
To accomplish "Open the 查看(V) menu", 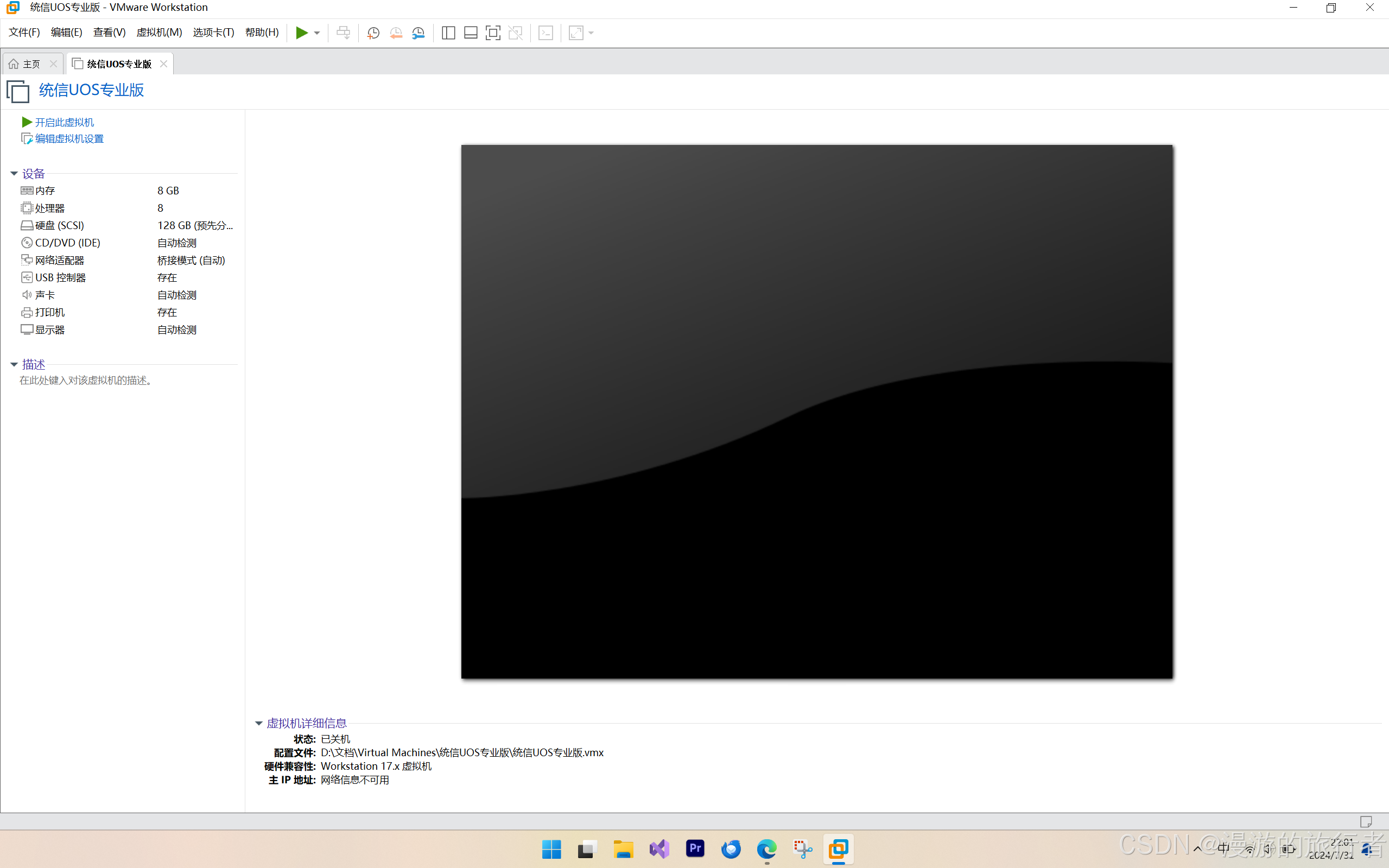I will coord(109,32).
